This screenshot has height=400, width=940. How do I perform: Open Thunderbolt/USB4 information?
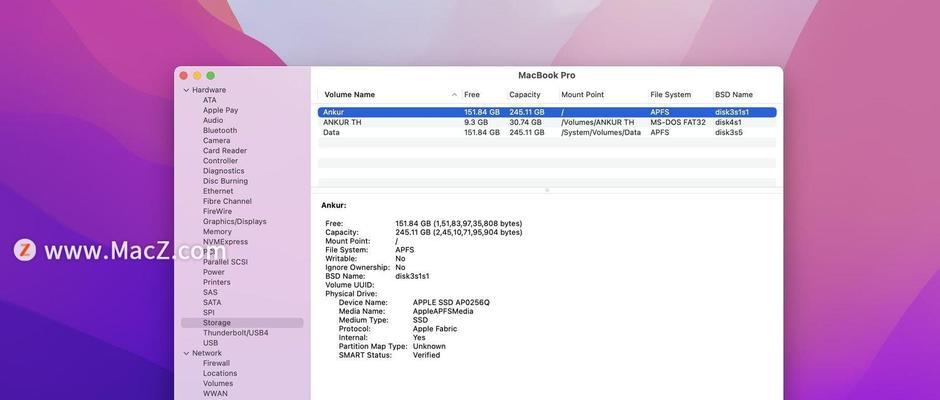click(235, 333)
